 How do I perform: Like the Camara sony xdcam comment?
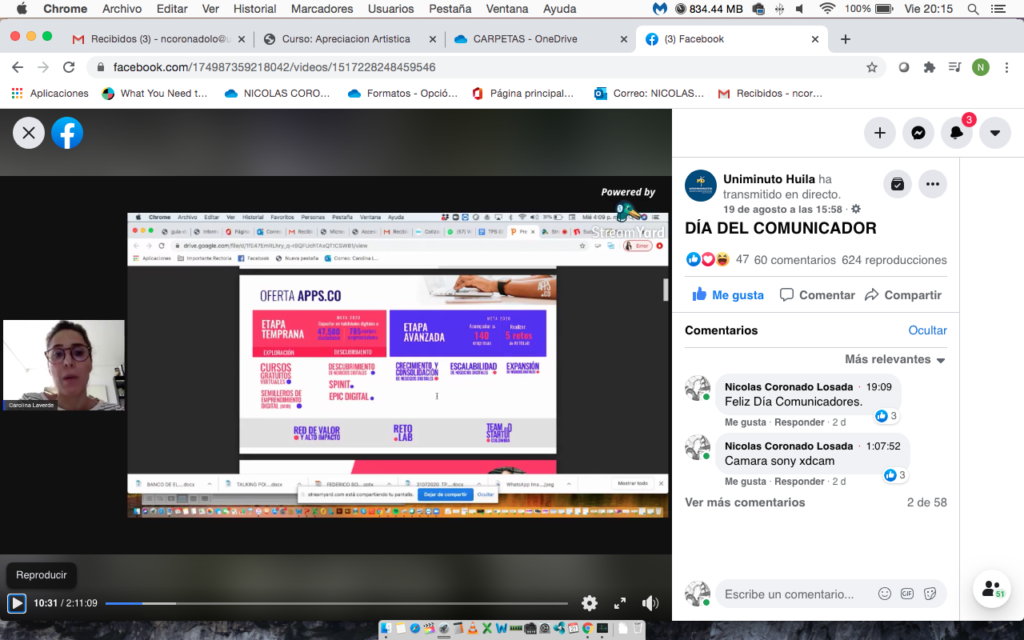(745, 481)
